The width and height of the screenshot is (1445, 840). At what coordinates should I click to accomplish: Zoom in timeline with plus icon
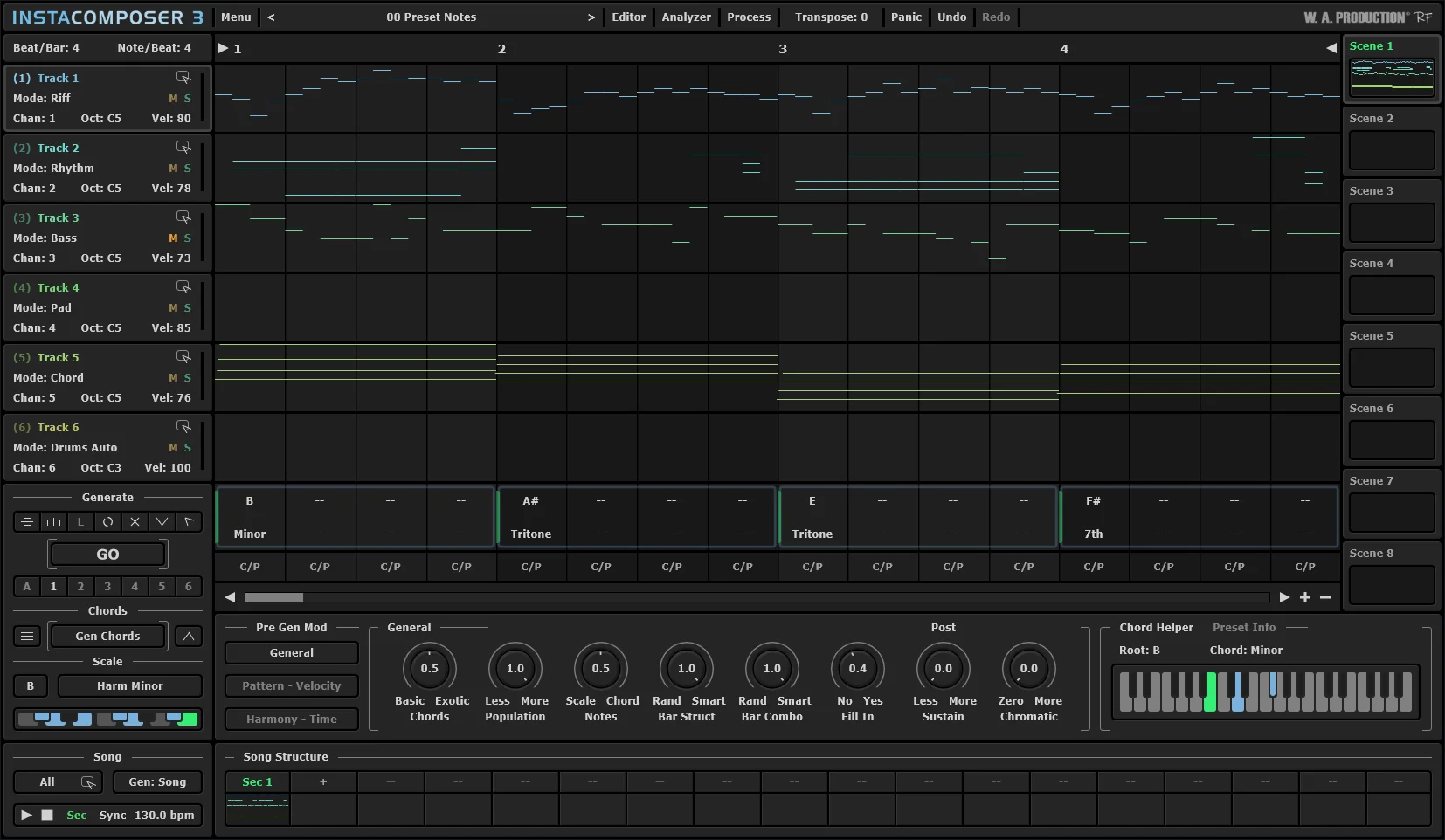[x=1305, y=597]
